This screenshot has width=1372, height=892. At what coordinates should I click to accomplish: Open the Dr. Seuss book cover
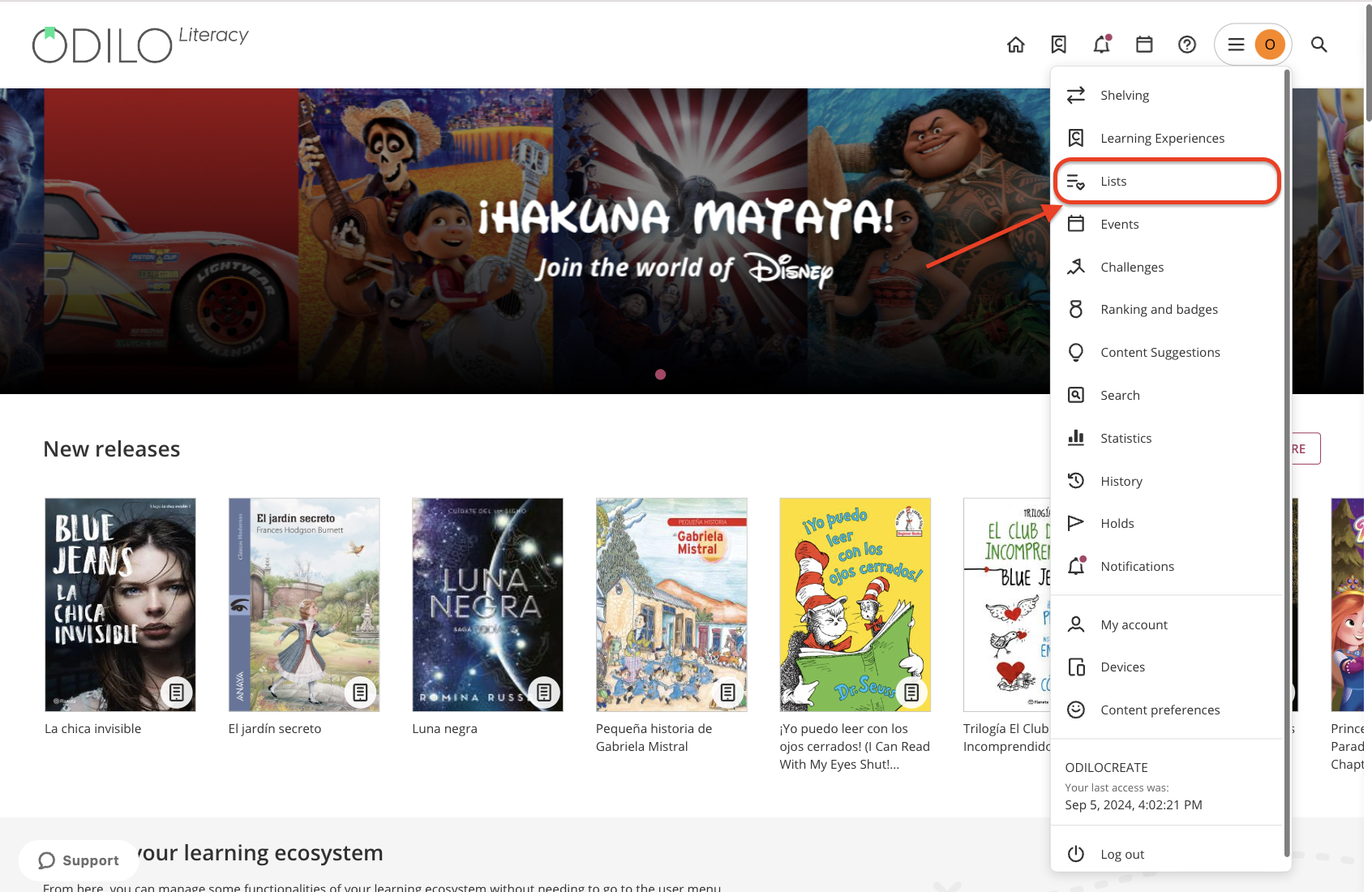[x=855, y=605]
